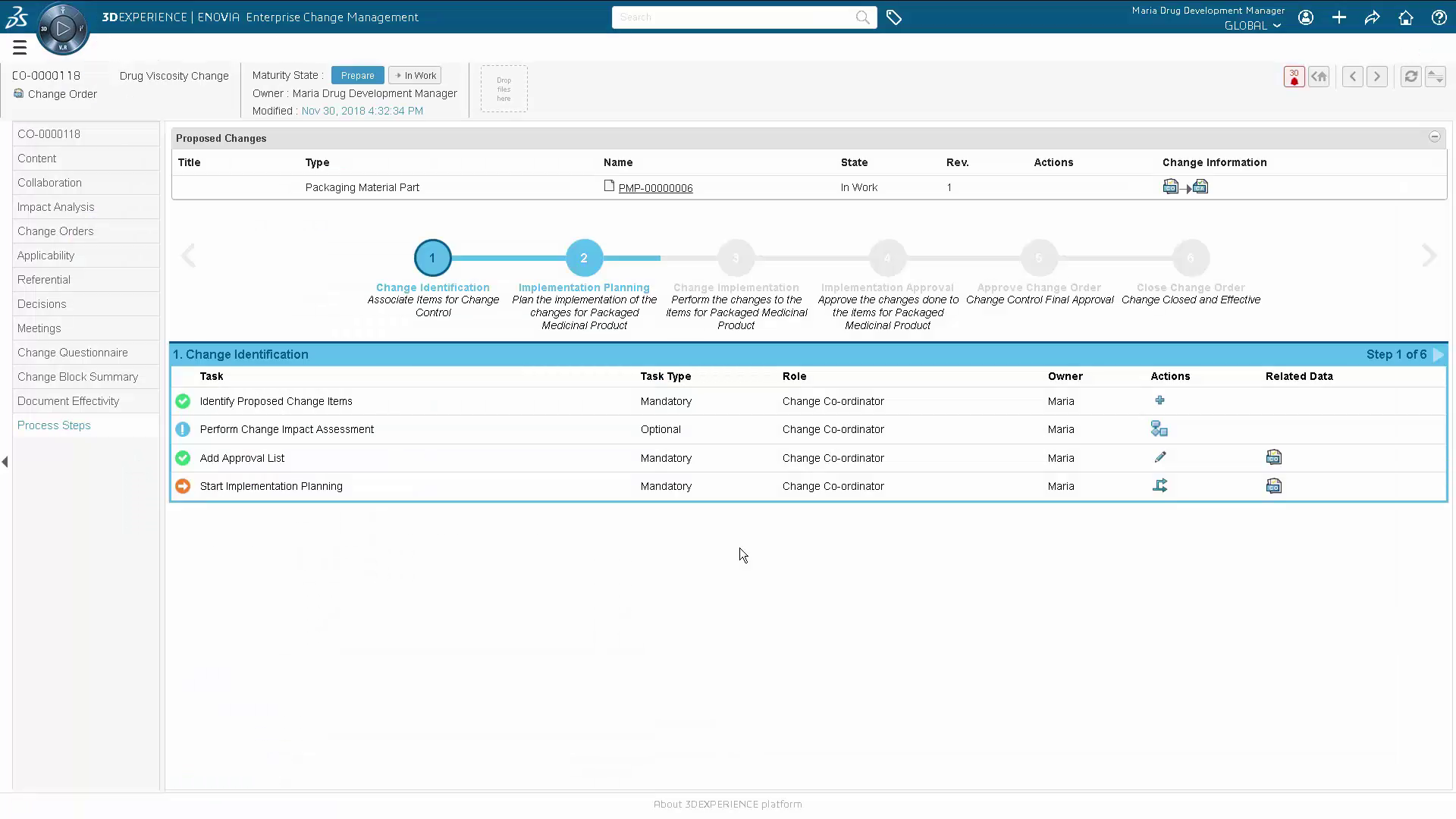
Task: Click Perform Change Impact Assessment action icon
Action: pyautogui.click(x=1159, y=429)
